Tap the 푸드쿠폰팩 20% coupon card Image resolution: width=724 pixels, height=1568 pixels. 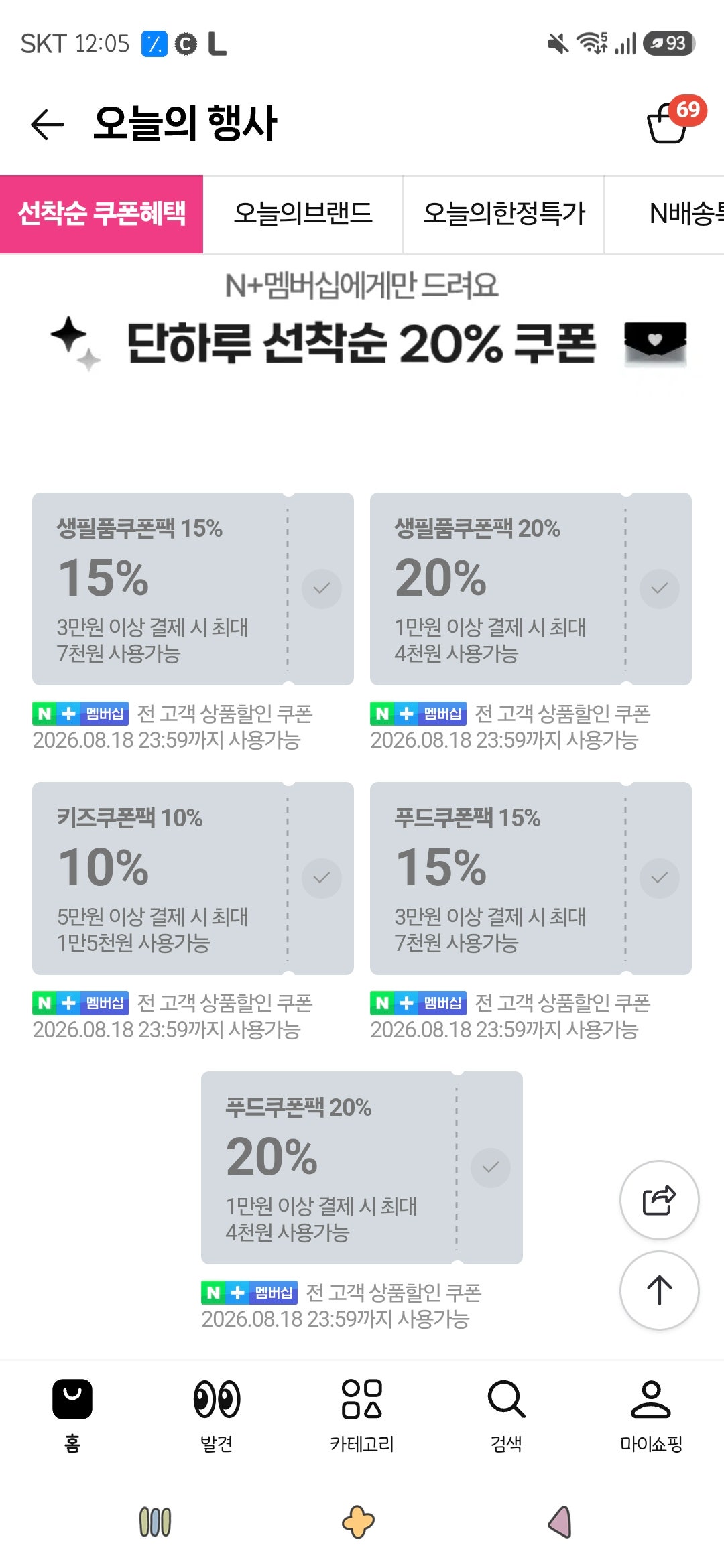[362, 1168]
